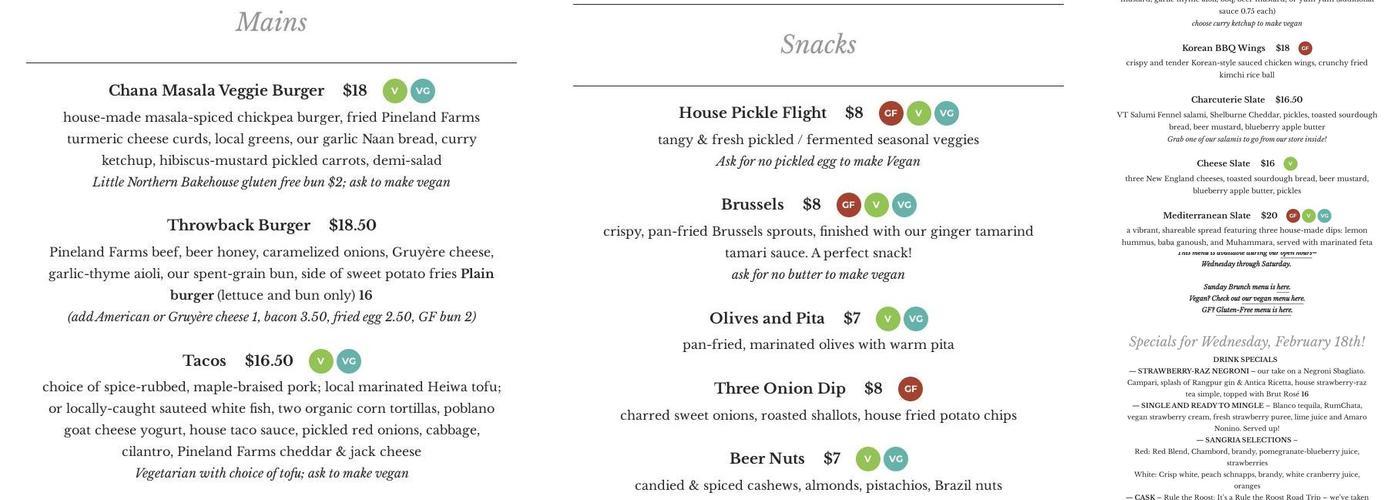Click the GF badge on Three Onion Dip
This screenshot has width=1400, height=500.
[x=910, y=389]
